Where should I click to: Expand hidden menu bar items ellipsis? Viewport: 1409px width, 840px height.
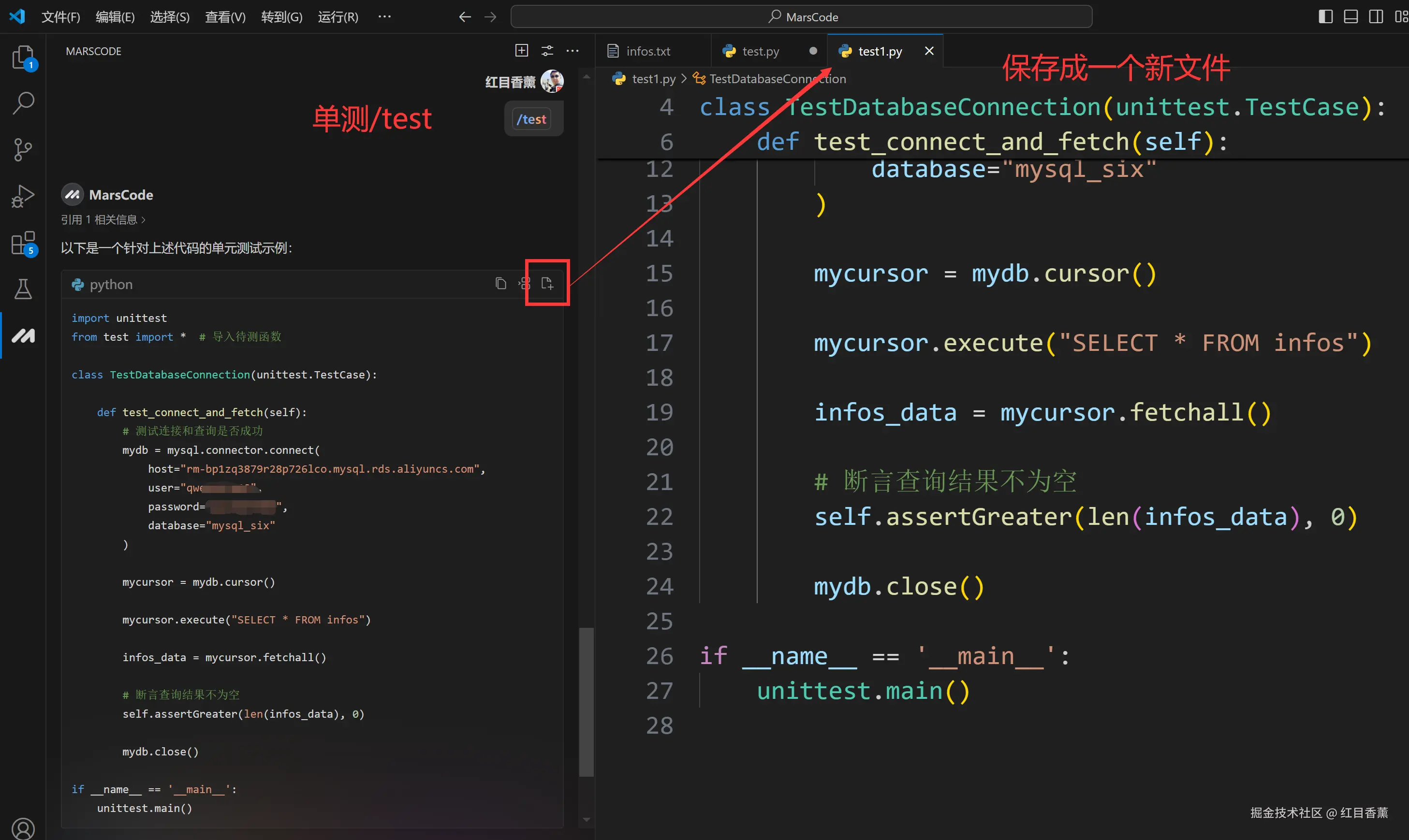tap(384, 17)
